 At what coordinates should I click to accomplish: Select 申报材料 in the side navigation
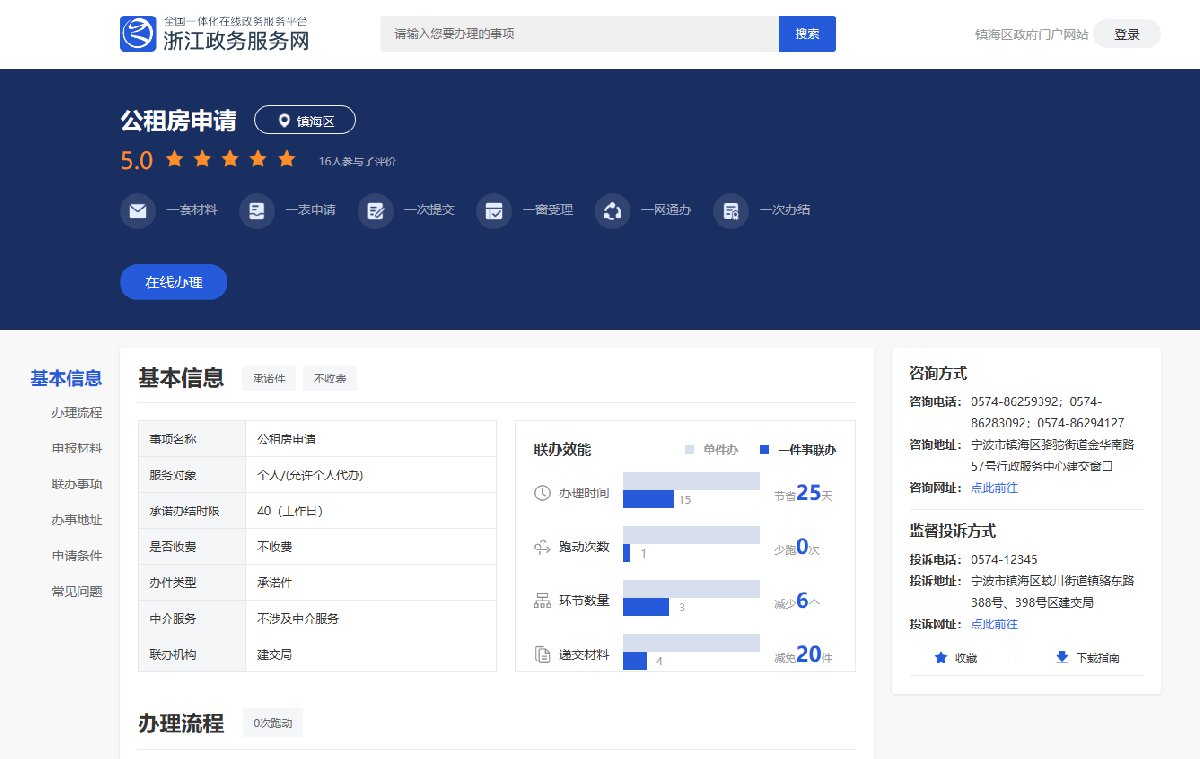click(77, 448)
